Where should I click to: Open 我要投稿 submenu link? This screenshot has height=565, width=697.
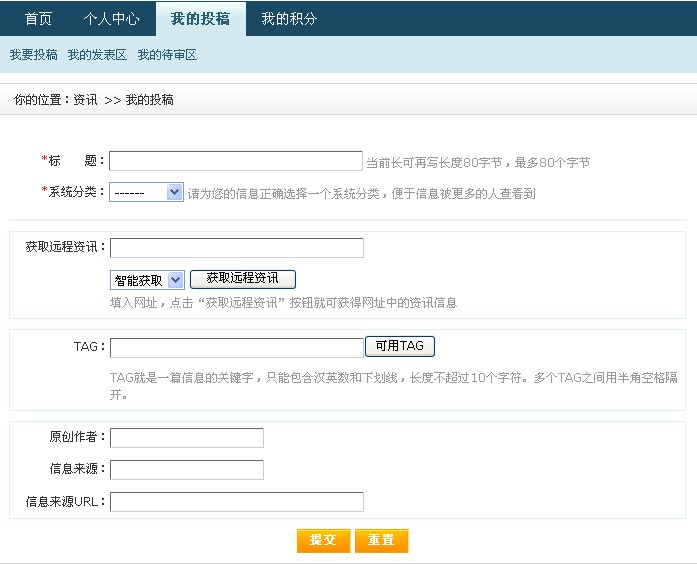34,55
